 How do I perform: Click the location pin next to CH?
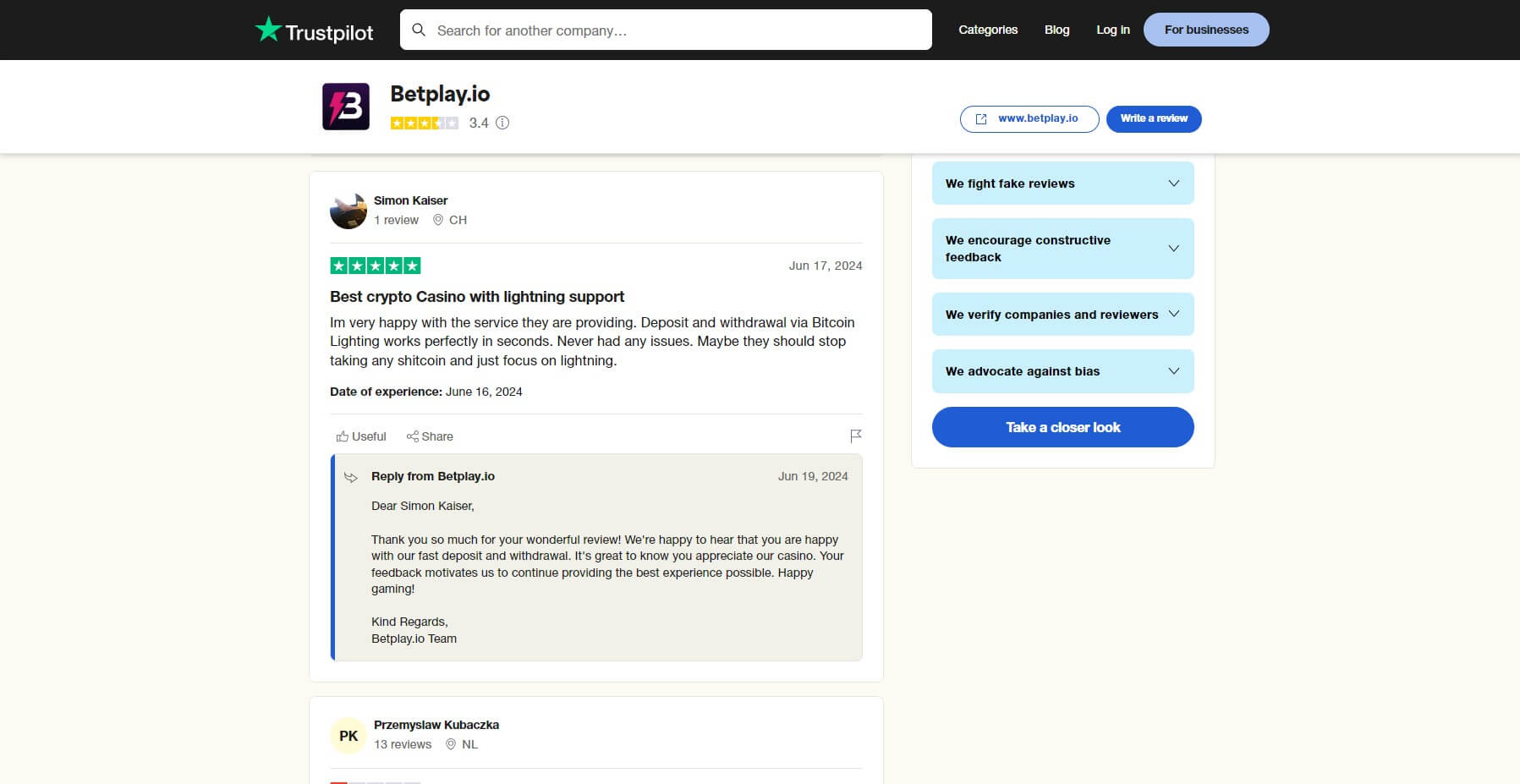click(x=438, y=220)
